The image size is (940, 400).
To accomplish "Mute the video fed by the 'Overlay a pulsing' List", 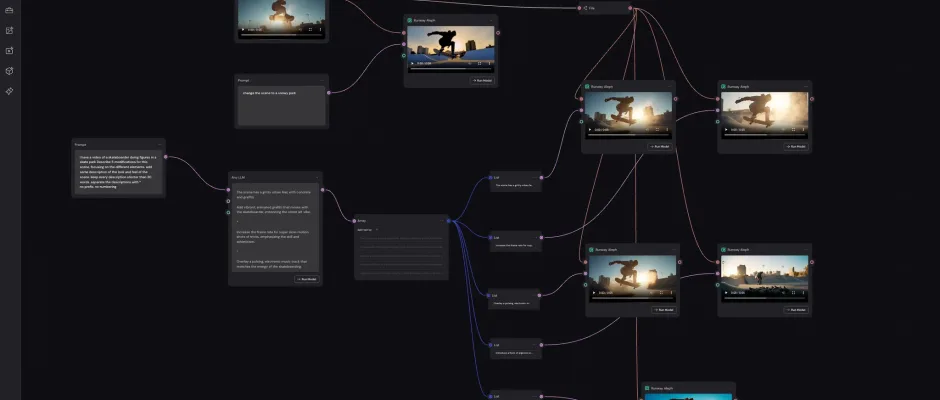I will tap(651, 293).
